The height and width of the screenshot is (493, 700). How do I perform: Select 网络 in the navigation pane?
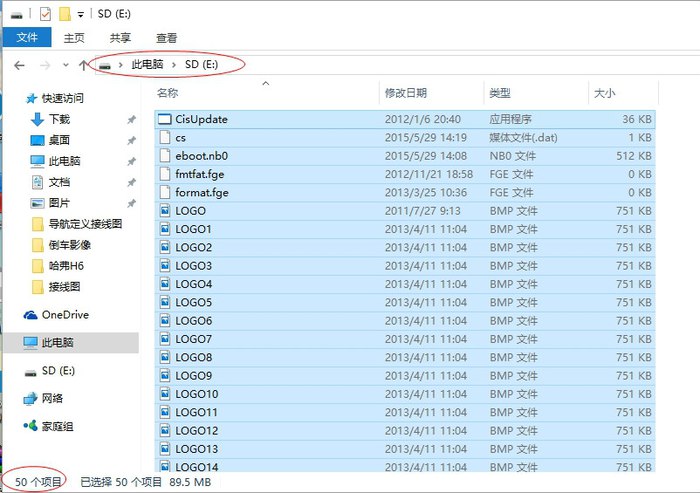click(x=52, y=398)
